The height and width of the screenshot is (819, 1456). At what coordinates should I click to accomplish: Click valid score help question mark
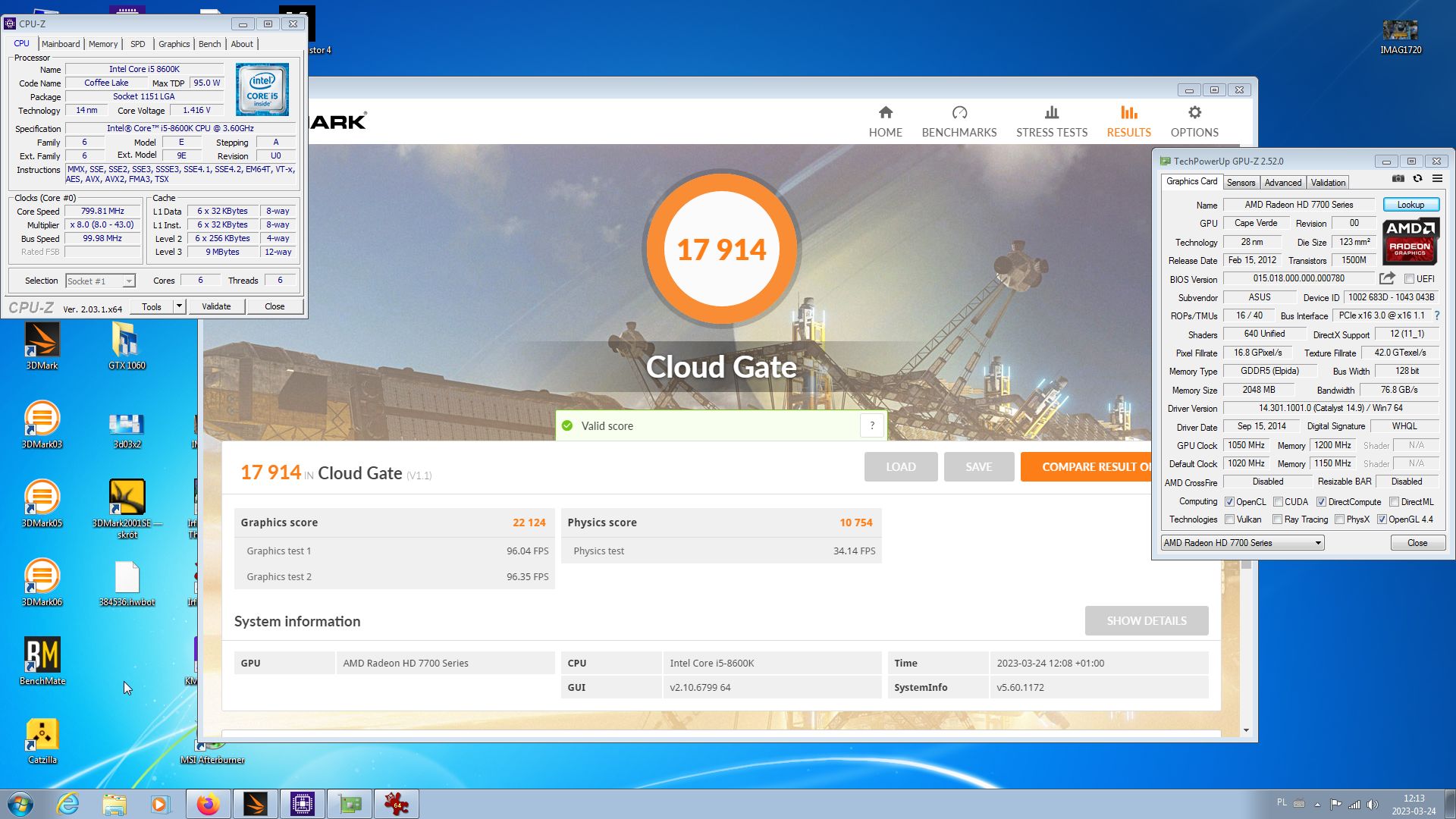coord(872,425)
